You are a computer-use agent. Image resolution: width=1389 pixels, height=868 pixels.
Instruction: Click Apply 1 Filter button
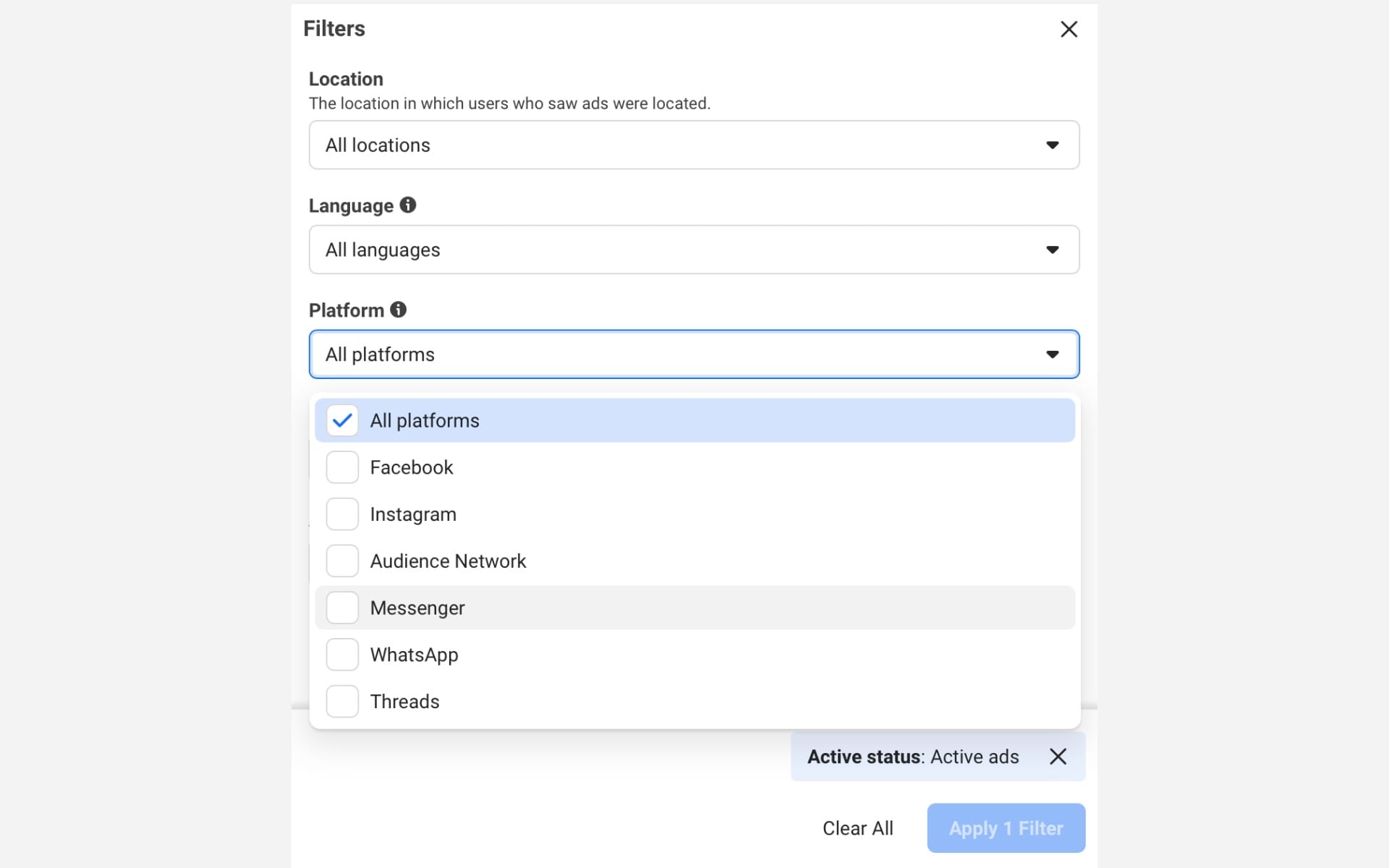tap(1006, 828)
